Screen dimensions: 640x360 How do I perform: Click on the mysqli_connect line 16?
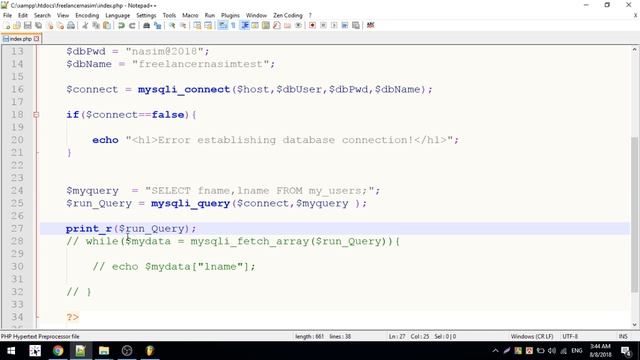[249, 89]
